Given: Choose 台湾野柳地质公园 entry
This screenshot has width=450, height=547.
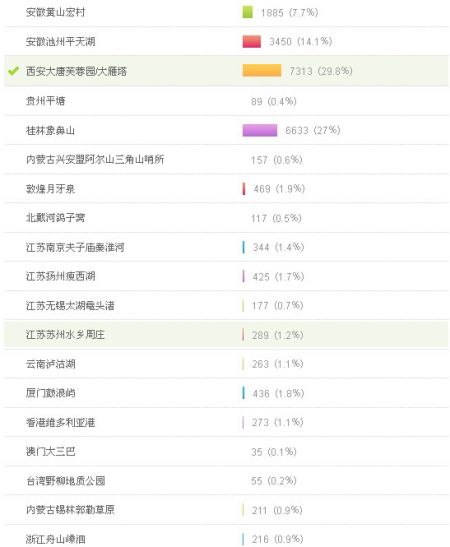Looking at the screenshot, I should tap(226, 481).
